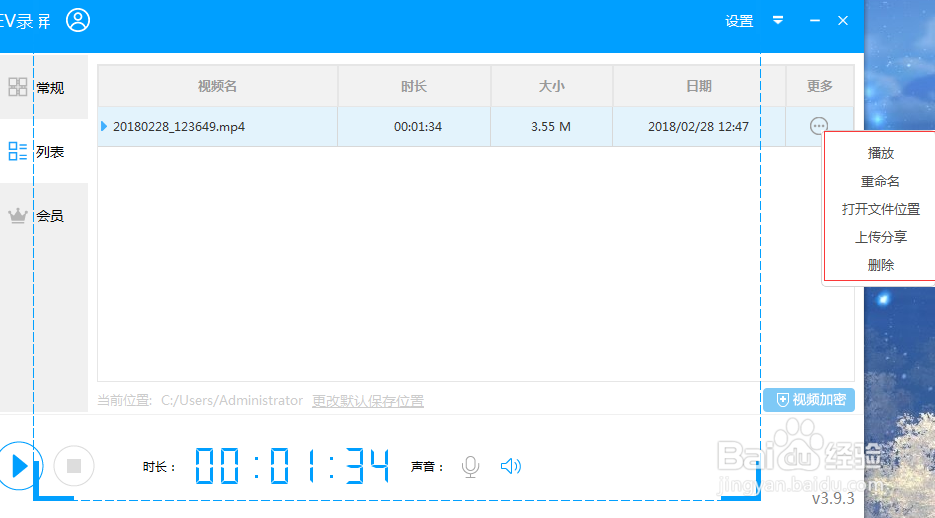Click the 常规 grid icon
The width and height of the screenshot is (935, 518).
[18, 87]
